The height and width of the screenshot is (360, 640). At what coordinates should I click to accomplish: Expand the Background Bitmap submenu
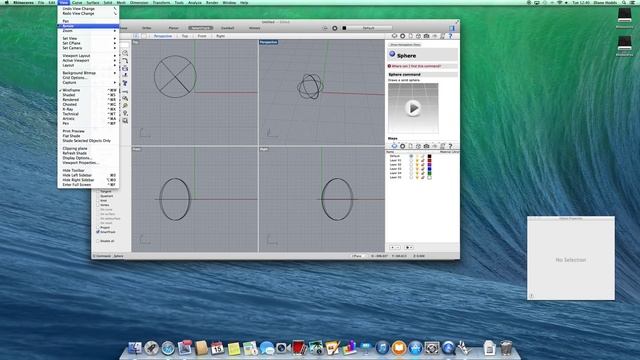pos(88,73)
